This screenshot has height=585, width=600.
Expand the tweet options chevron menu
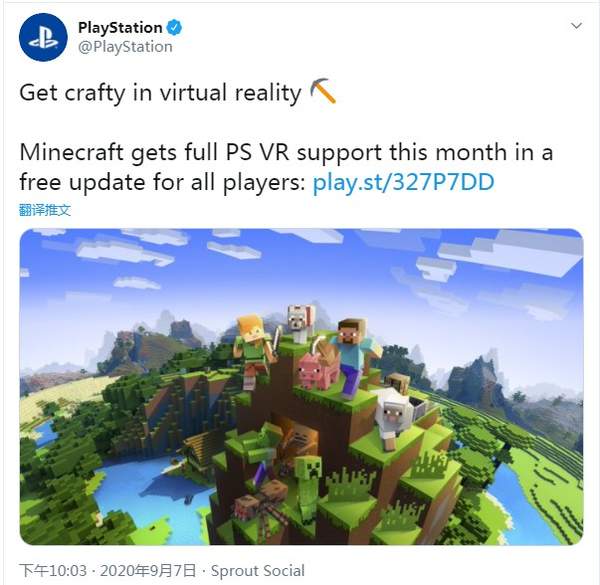(576, 26)
